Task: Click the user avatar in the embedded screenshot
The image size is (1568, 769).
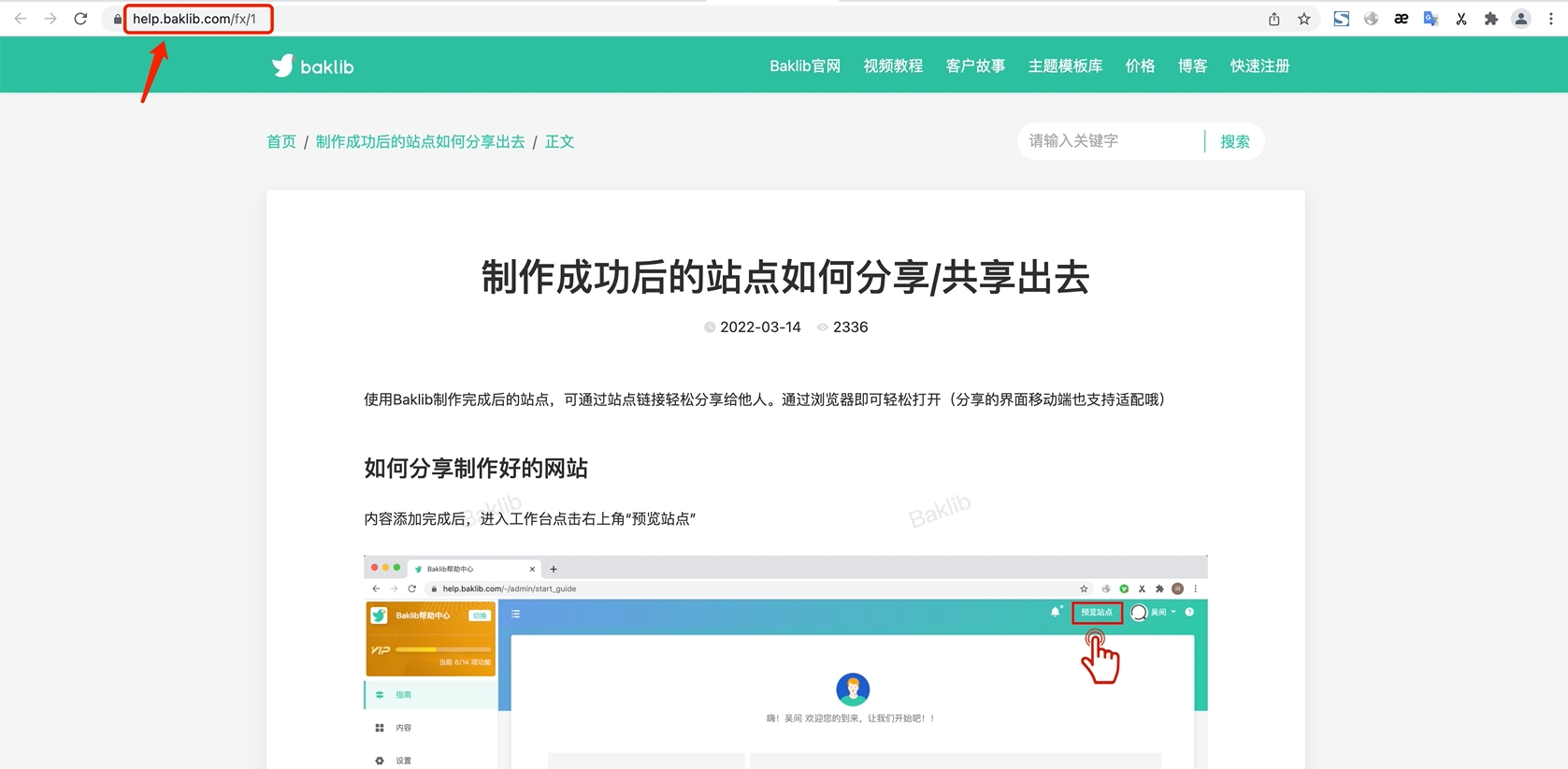Action: (1139, 613)
